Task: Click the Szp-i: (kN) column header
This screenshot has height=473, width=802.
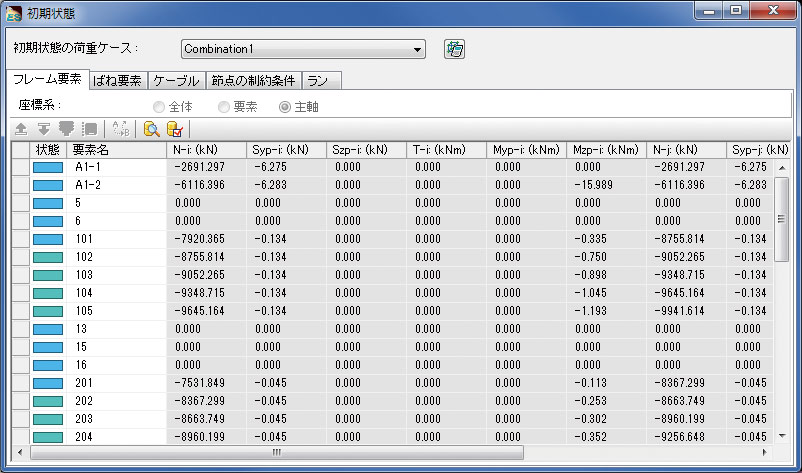Action: pos(366,150)
